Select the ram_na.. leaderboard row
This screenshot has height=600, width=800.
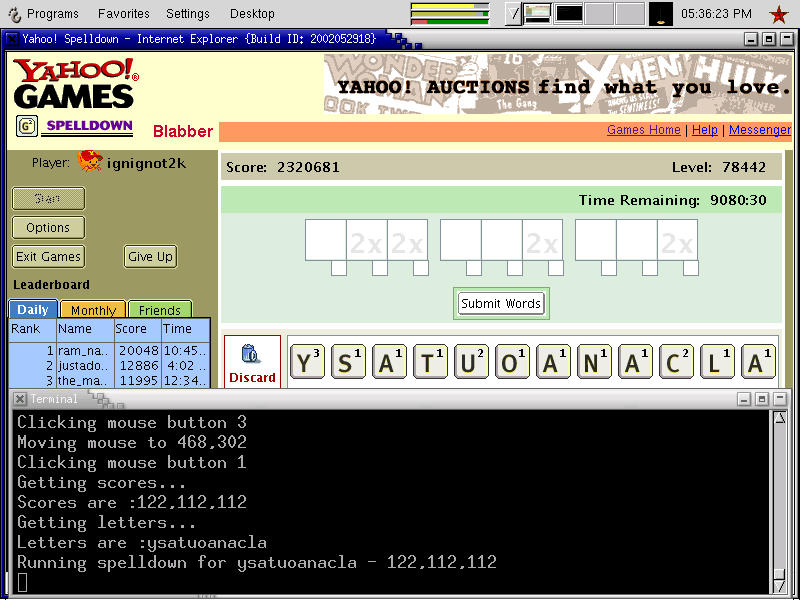pos(109,351)
